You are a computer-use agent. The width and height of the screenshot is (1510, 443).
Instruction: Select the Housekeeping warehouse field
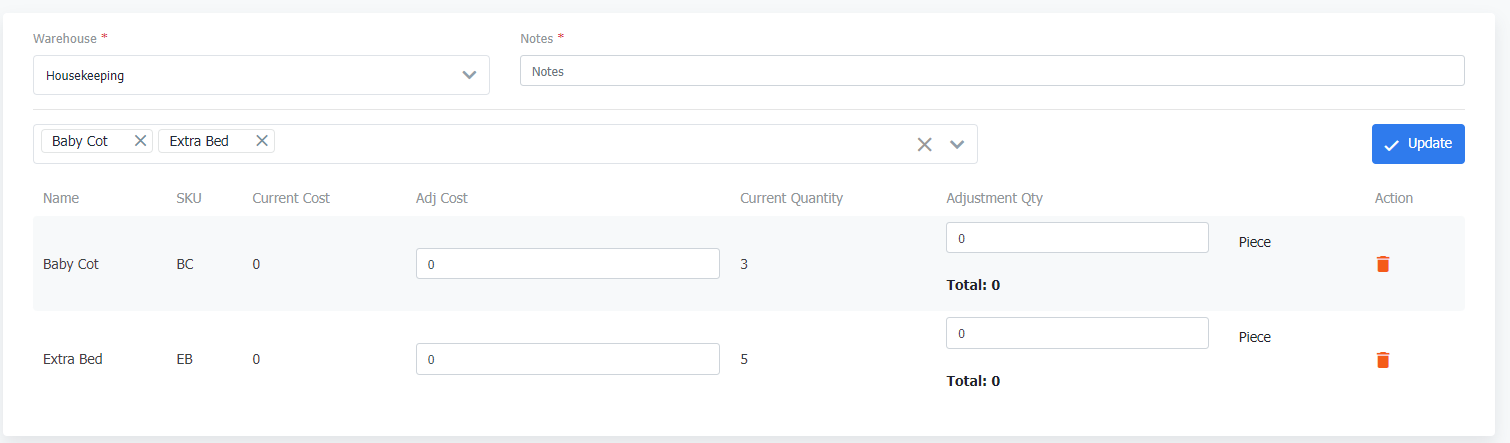coord(240,75)
